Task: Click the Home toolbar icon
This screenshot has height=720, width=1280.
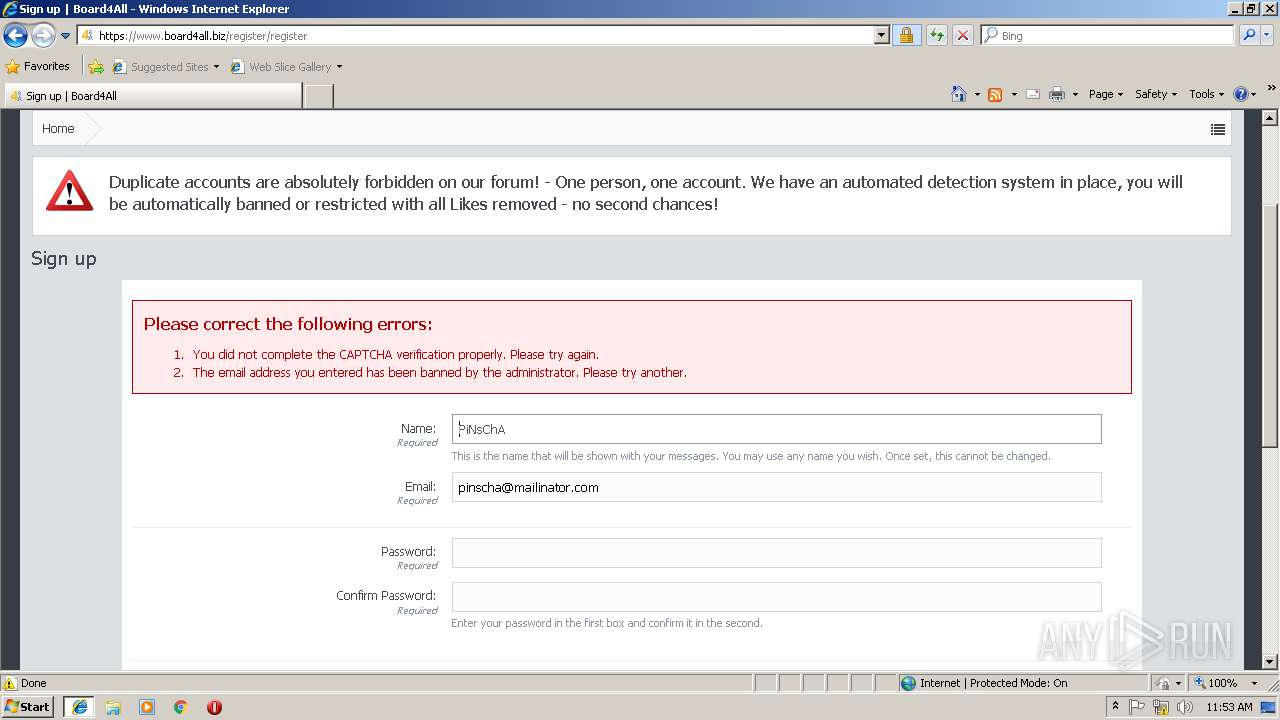Action: [959, 94]
